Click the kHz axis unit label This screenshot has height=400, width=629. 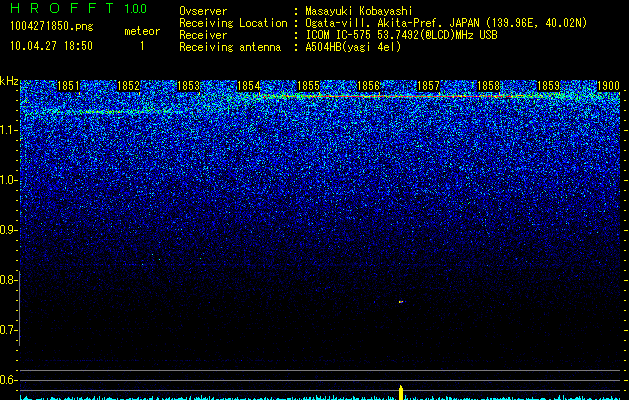9,81
